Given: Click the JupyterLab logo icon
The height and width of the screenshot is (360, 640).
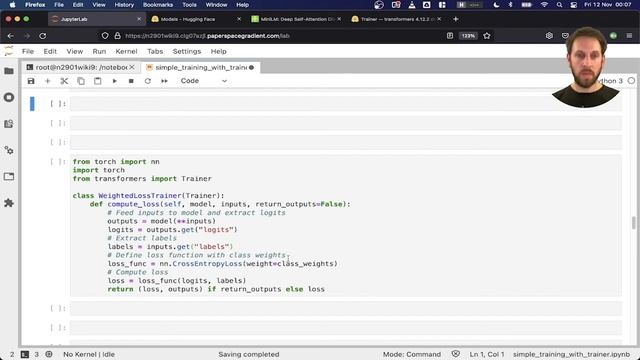Looking at the screenshot, I should pyautogui.click(x=9, y=51).
